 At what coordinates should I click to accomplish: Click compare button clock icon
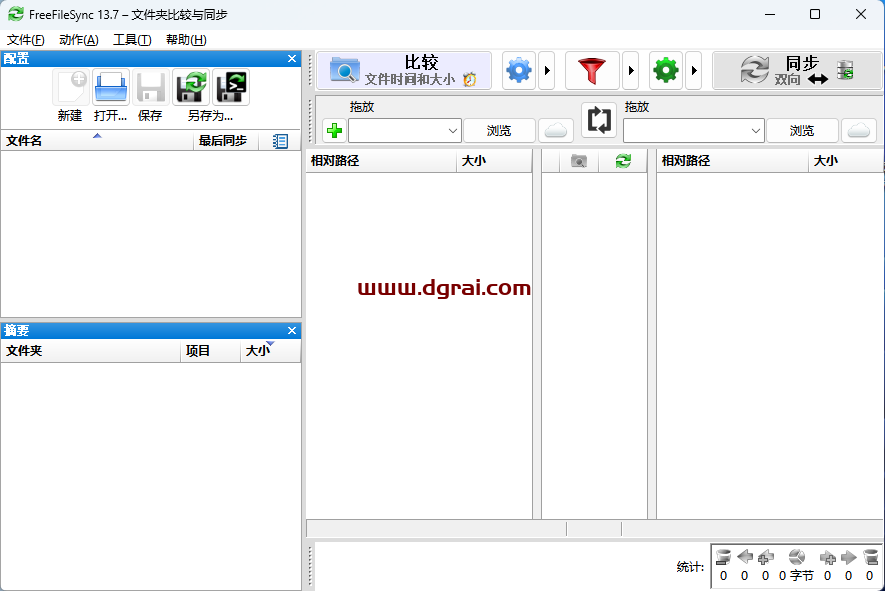(x=470, y=80)
